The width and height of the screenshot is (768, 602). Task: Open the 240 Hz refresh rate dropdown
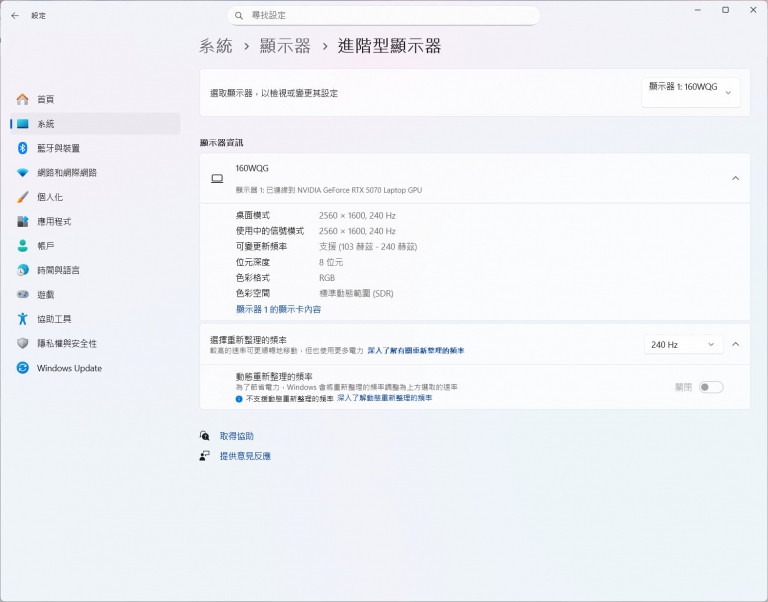coord(683,344)
